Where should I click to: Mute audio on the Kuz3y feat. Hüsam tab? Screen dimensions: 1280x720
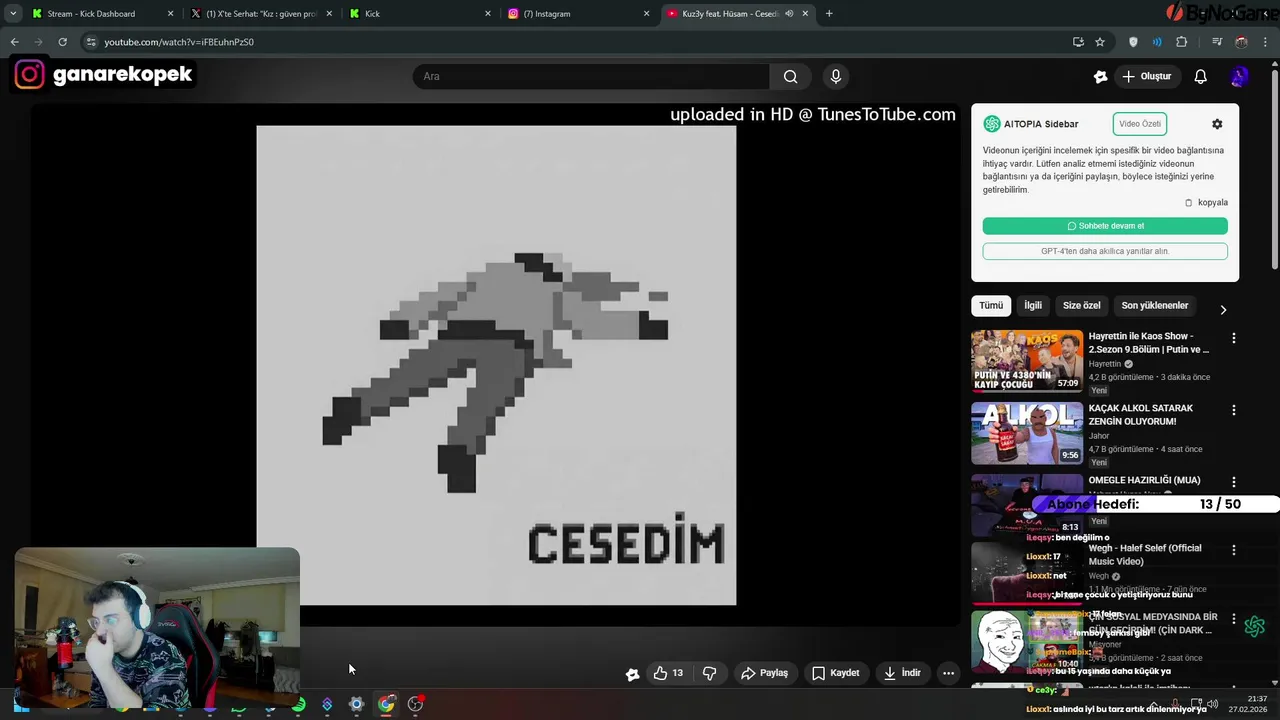pos(789,14)
